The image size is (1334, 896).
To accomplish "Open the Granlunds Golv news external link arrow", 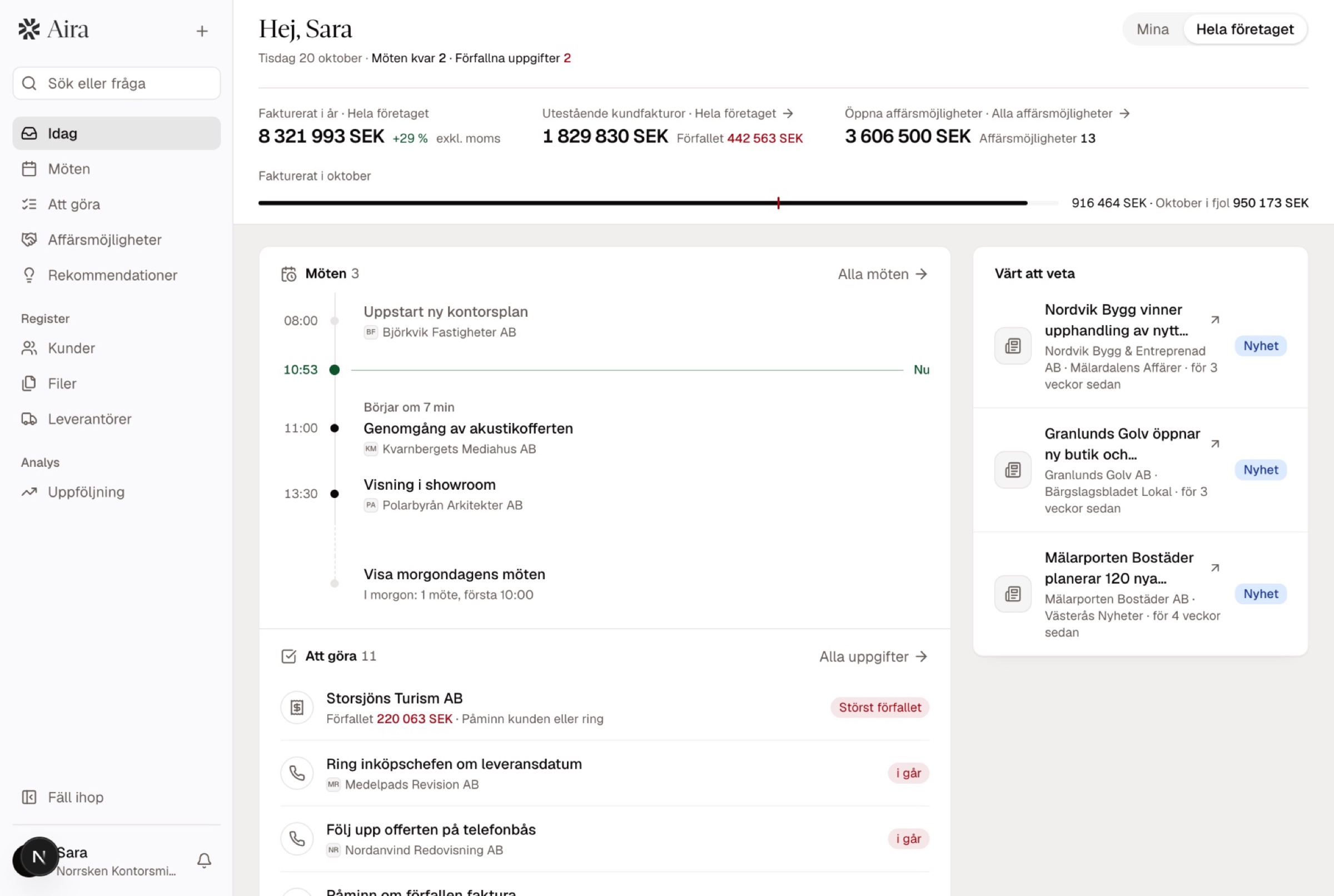I will [1215, 444].
